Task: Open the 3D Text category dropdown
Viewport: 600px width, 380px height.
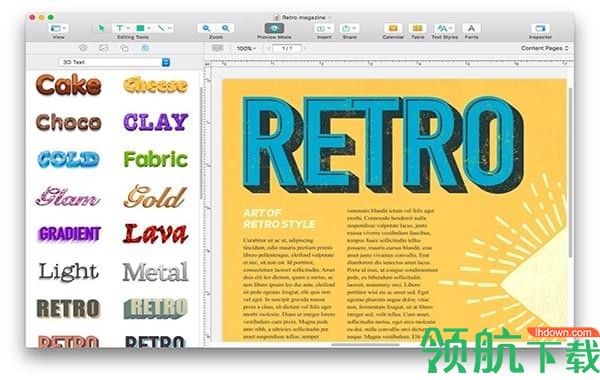Action: 114,62
